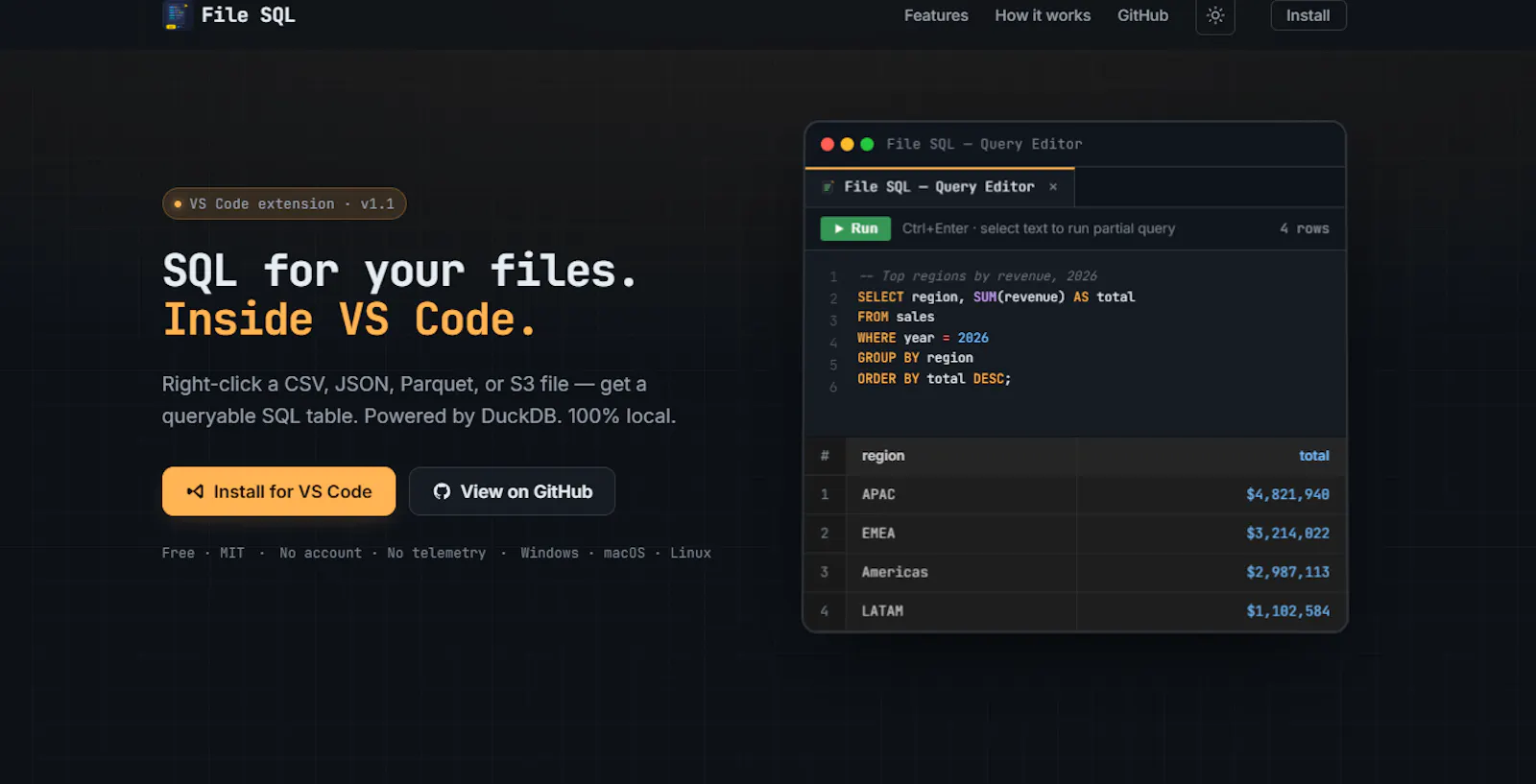Viewport: 1536px width, 784px height.
Task: Click the comment line 'Top regions by revenue'
Action: (x=978, y=275)
